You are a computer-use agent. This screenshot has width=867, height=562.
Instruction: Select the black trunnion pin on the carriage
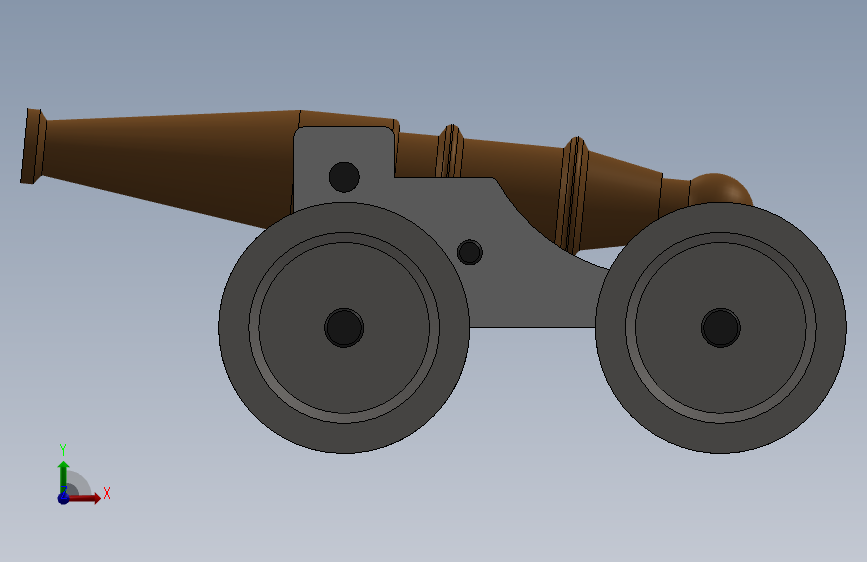(x=344, y=177)
